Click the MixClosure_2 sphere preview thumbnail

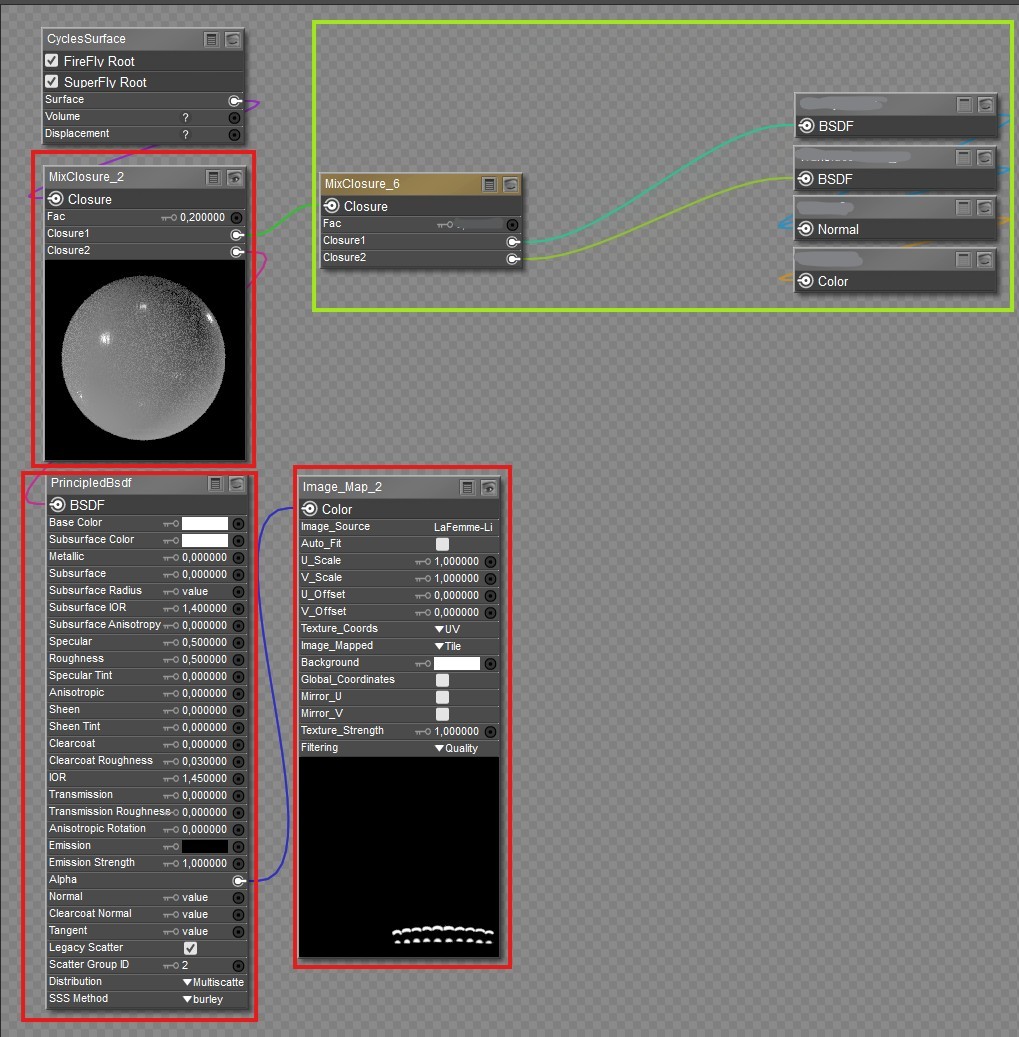(x=145, y=359)
